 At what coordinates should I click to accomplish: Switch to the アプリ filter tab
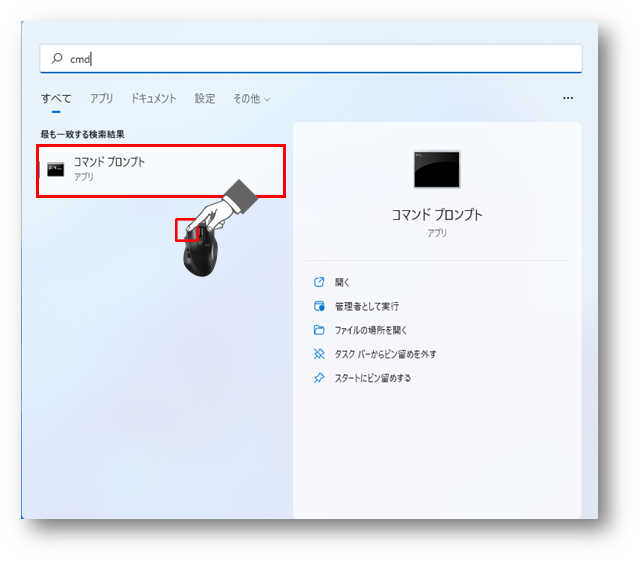(x=101, y=98)
